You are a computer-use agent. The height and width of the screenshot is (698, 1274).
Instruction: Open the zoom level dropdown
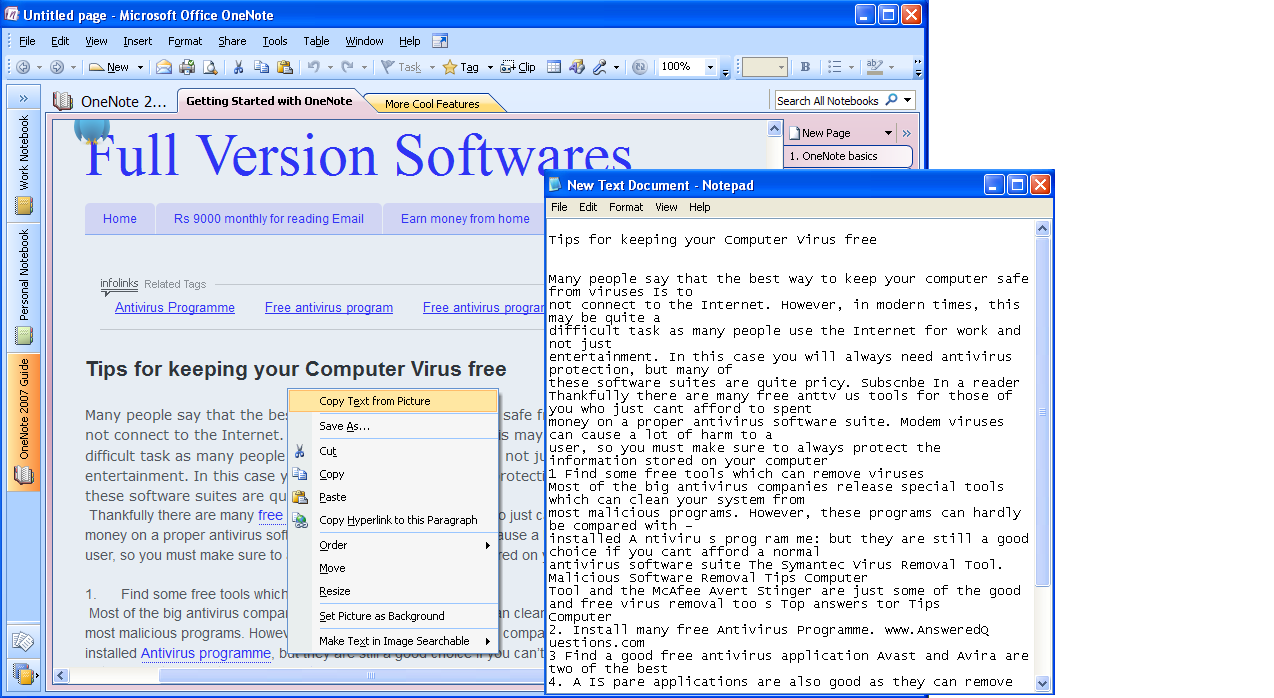point(710,68)
